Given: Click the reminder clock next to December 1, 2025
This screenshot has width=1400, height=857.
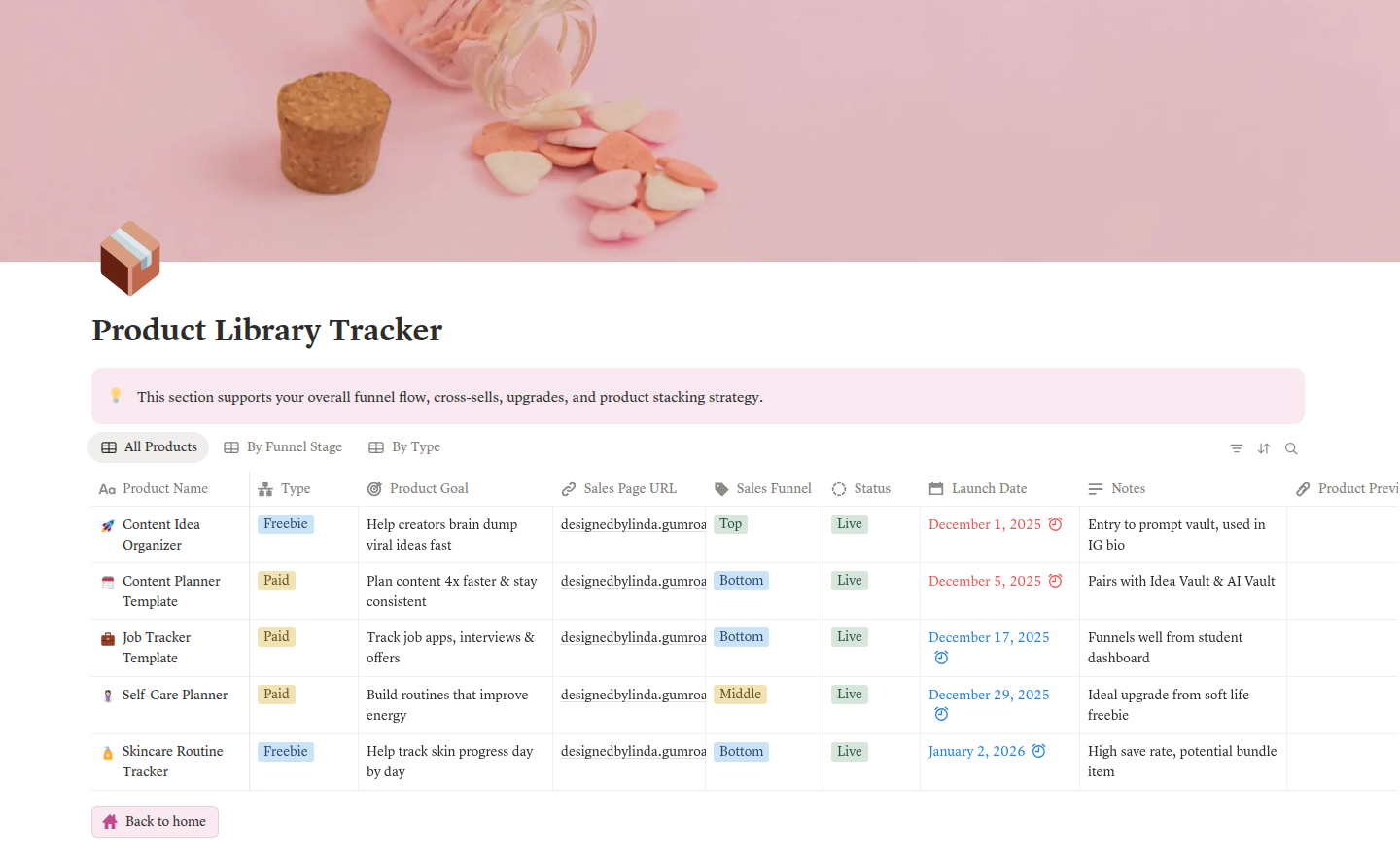Looking at the screenshot, I should pos(1055,524).
